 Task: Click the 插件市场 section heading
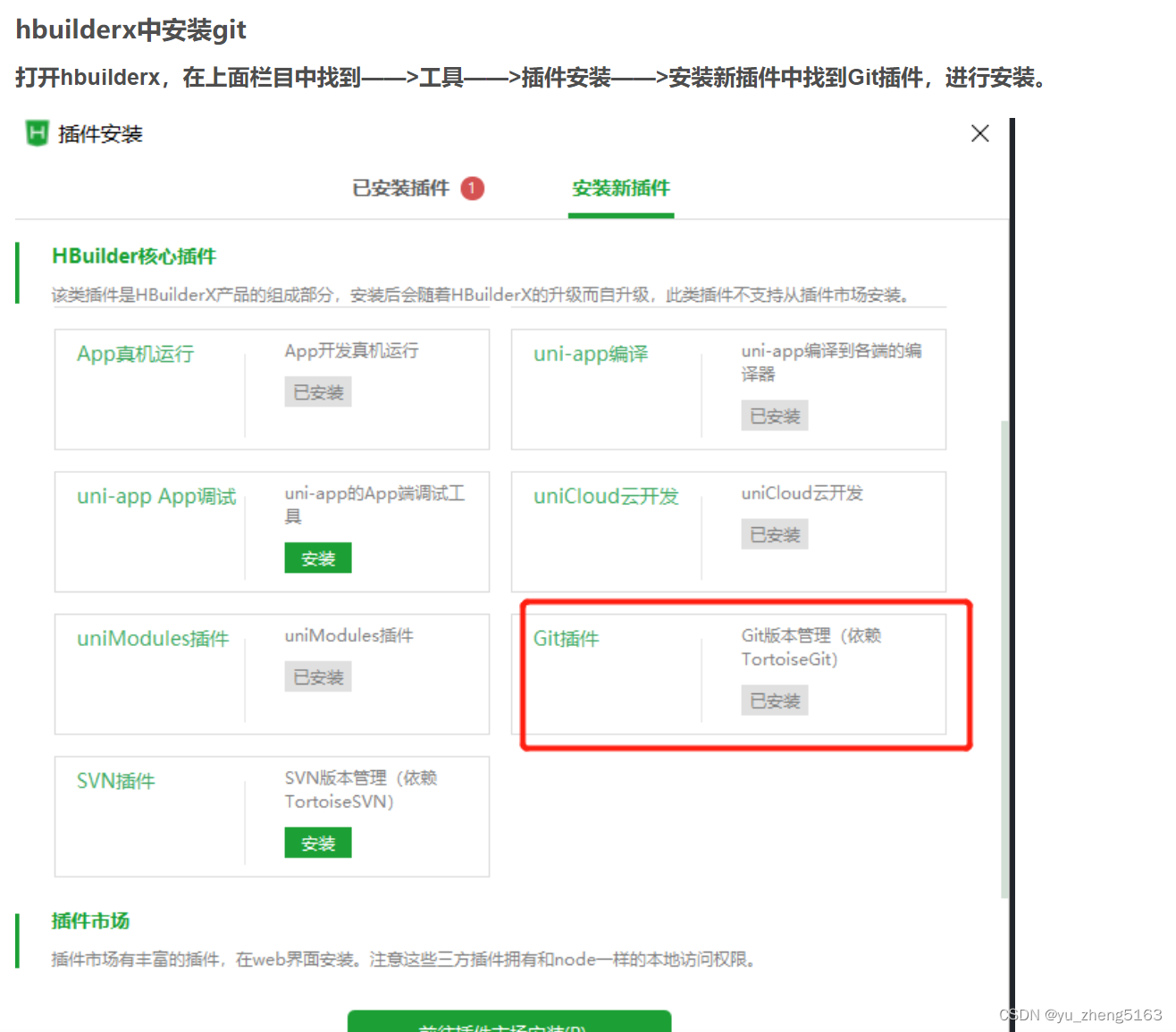[90, 920]
